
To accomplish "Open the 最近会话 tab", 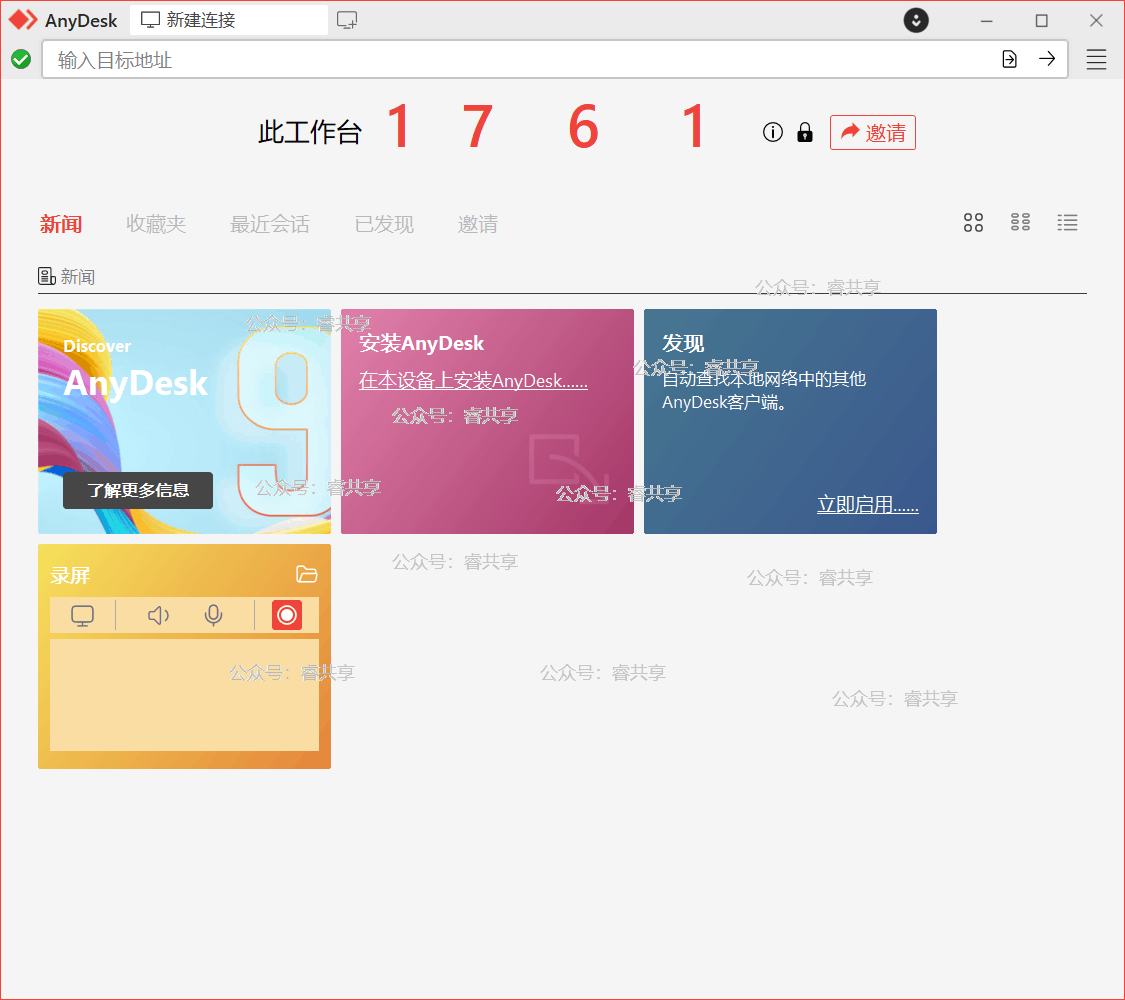I will click(x=269, y=224).
